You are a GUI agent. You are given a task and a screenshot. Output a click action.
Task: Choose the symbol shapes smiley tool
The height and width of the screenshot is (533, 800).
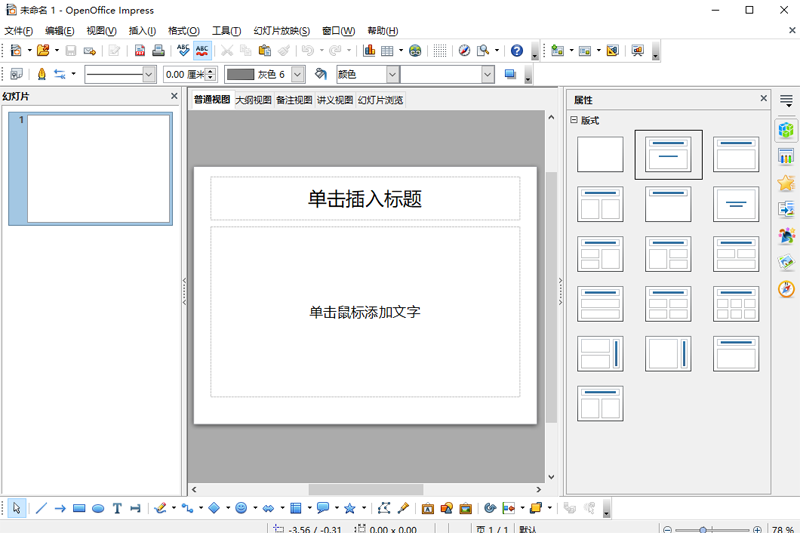coord(241,508)
